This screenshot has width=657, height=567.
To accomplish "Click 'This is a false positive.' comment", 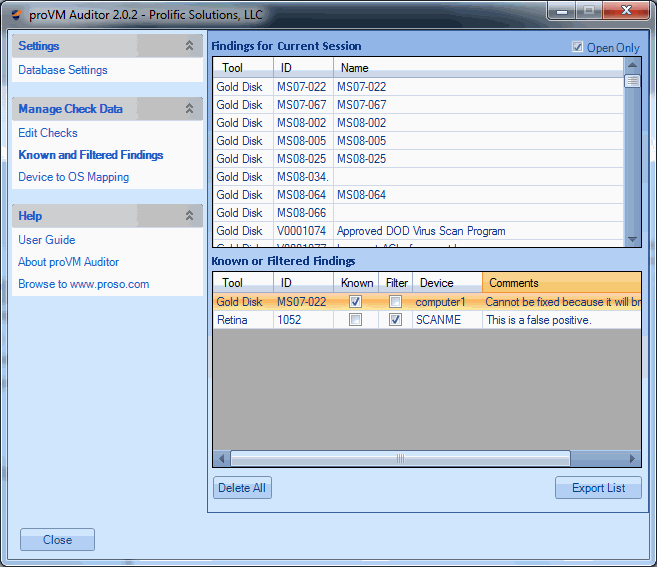I will (x=561, y=320).
